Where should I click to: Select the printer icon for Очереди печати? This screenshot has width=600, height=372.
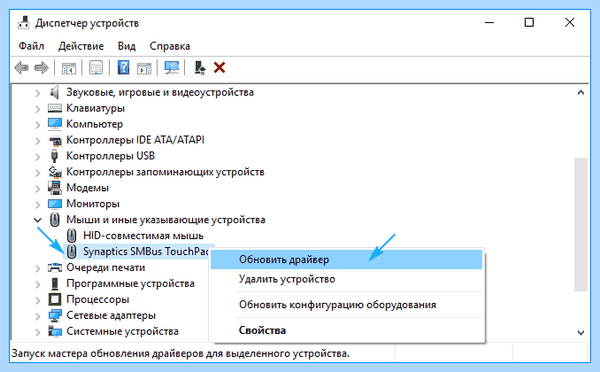point(55,268)
